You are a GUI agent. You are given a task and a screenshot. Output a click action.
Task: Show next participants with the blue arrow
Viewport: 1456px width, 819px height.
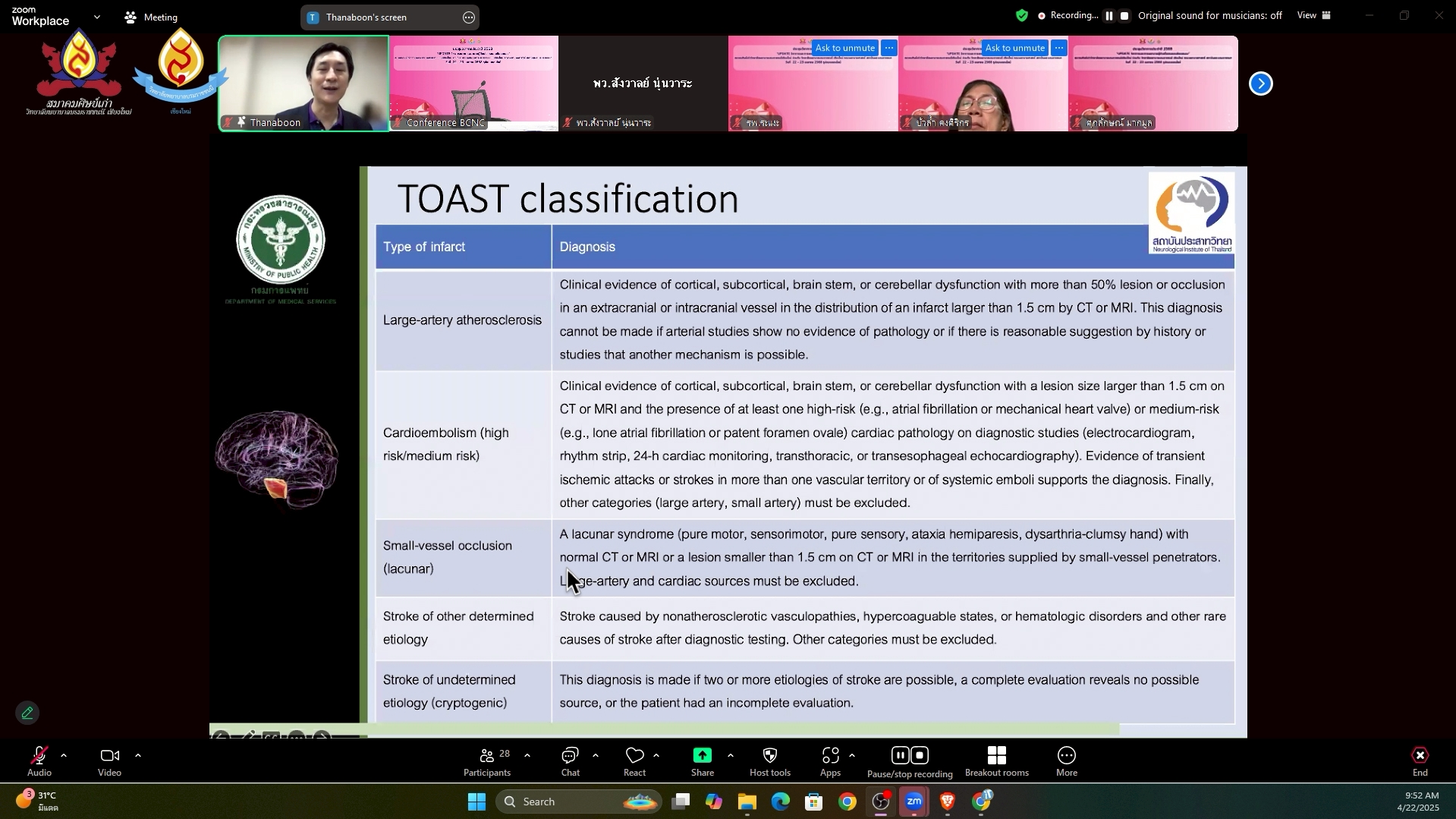coord(1261,83)
